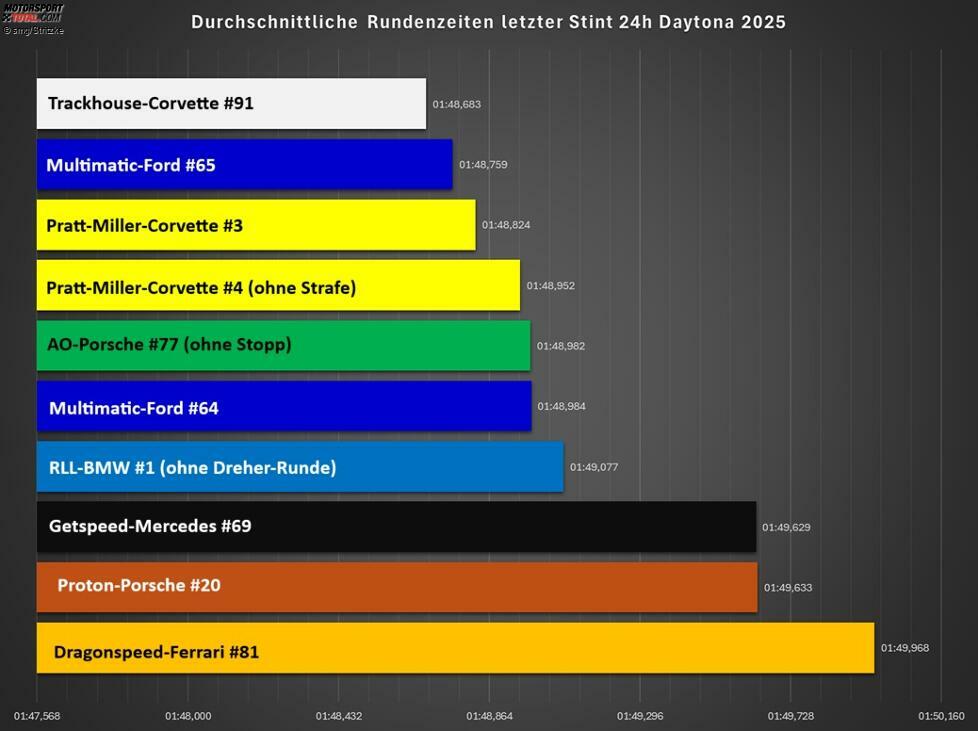
Task: Click the value 01:48,984
Action: pyautogui.click(x=561, y=406)
